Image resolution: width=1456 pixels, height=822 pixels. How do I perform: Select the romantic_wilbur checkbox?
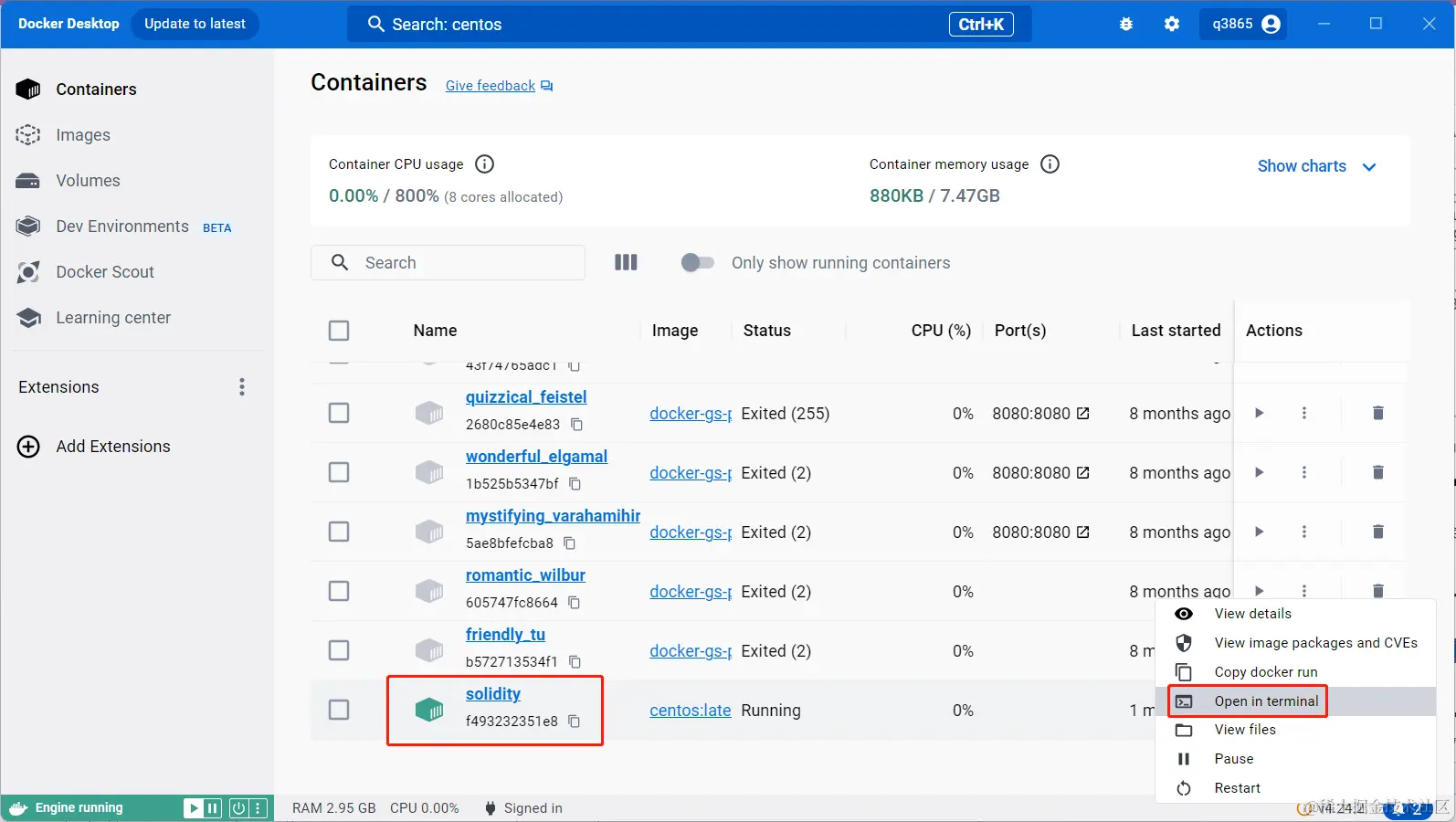click(x=339, y=592)
